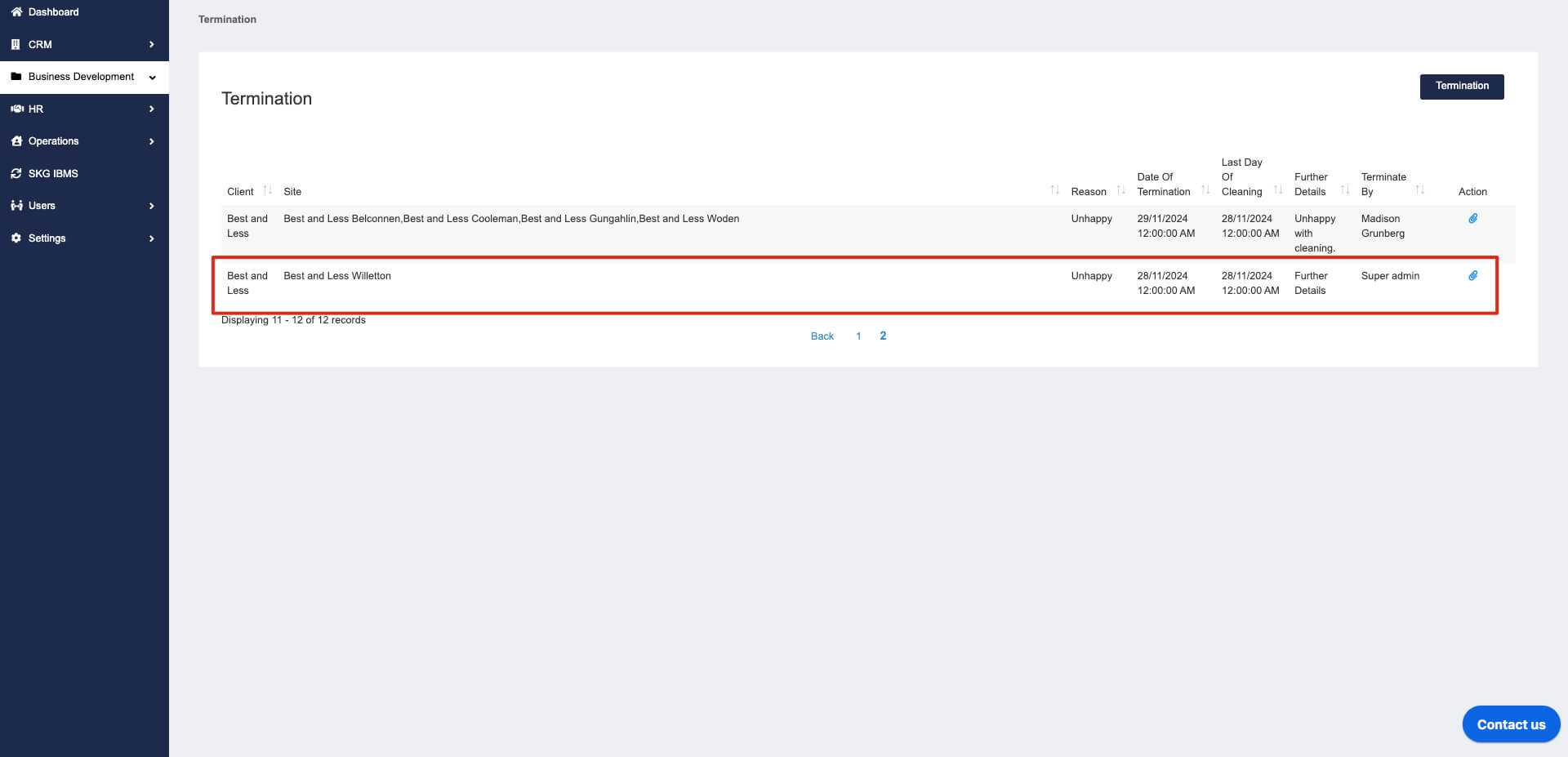
Task: Click the dark Termination button
Action: (1462, 87)
